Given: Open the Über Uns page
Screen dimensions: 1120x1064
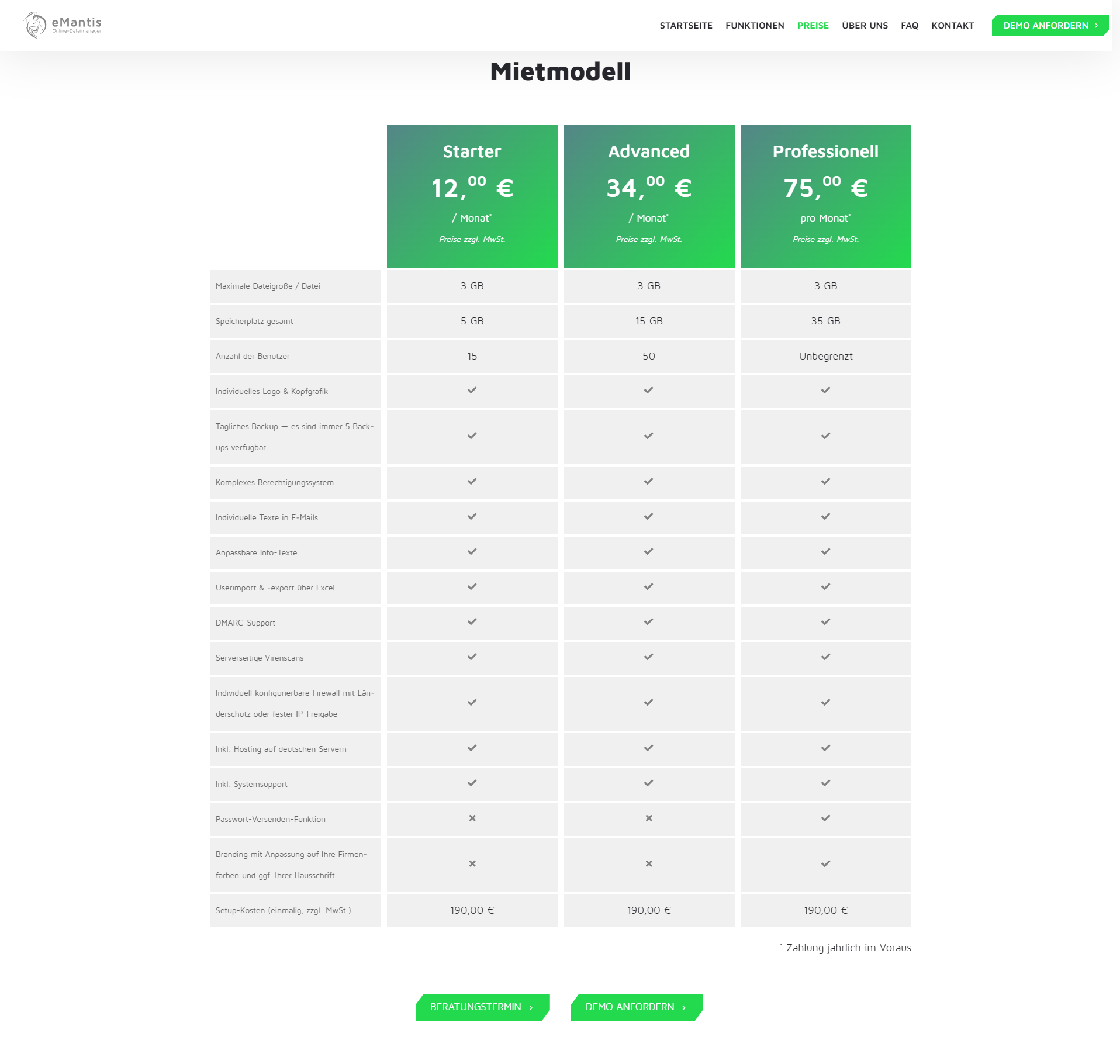Looking at the screenshot, I should 865,26.
